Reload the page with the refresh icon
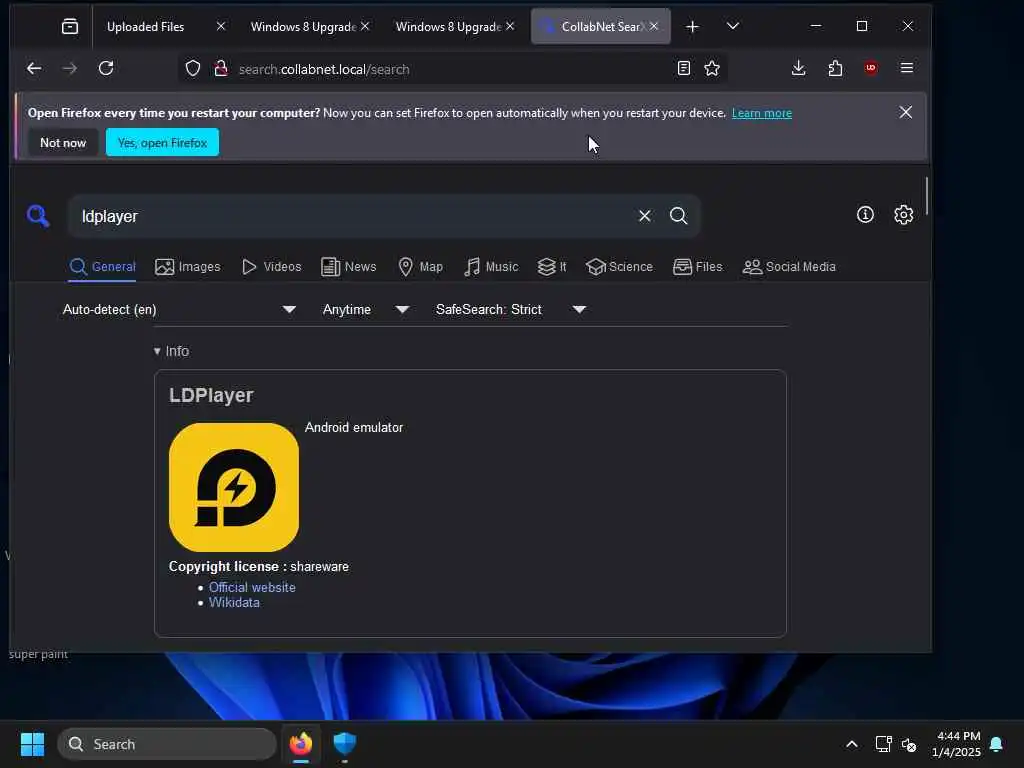 tap(106, 68)
